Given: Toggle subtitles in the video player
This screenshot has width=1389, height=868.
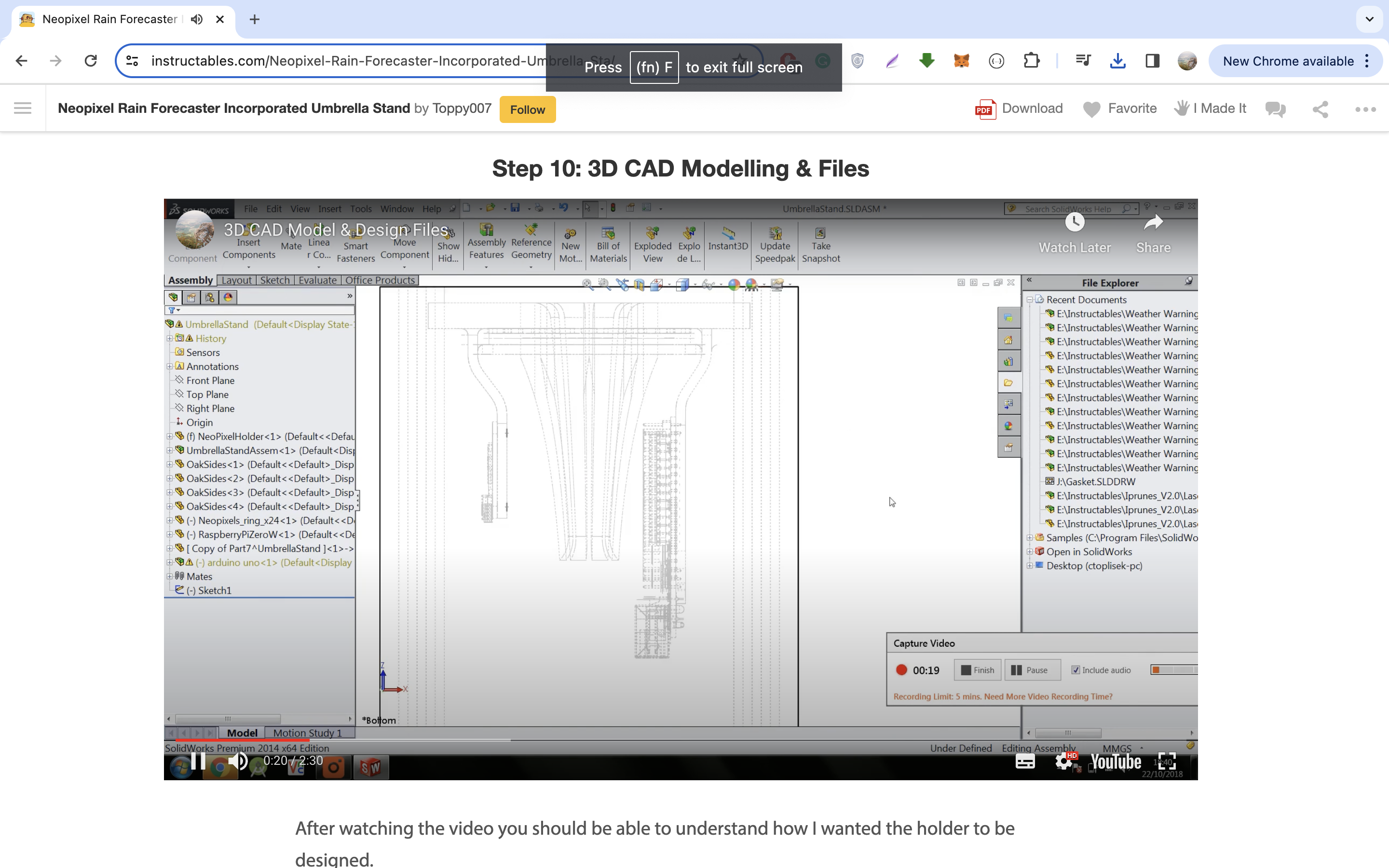Looking at the screenshot, I should coord(1024,762).
